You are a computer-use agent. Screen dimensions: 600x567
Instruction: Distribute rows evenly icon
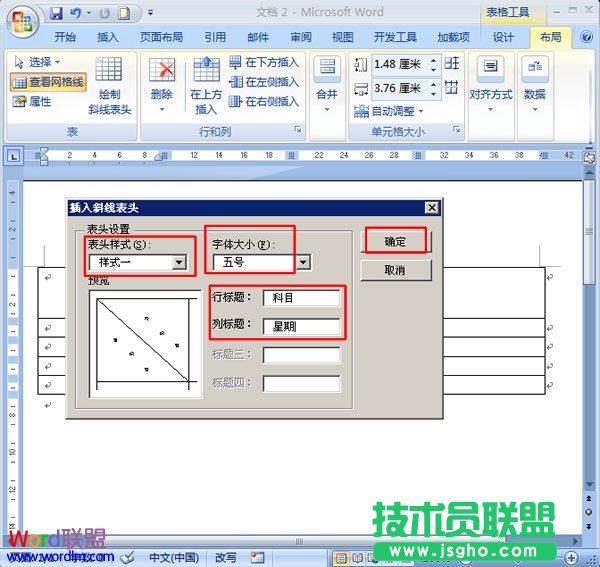coord(452,63)
